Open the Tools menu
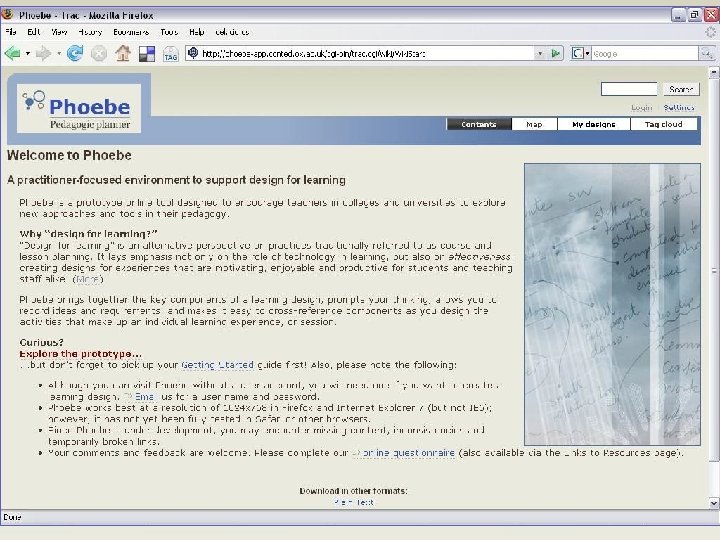Viewport: 720px width, 540px height. [x=169, y=32]
